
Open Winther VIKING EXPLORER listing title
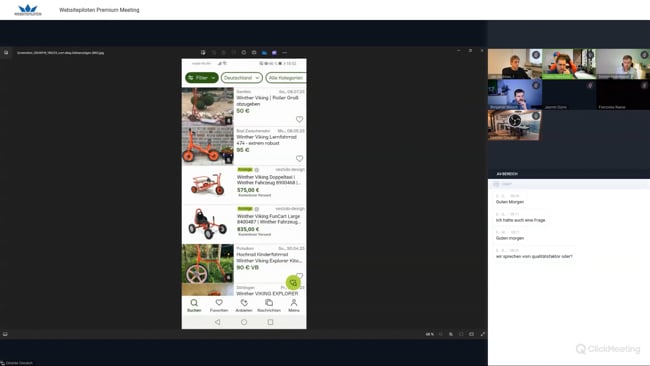(267, 293)
